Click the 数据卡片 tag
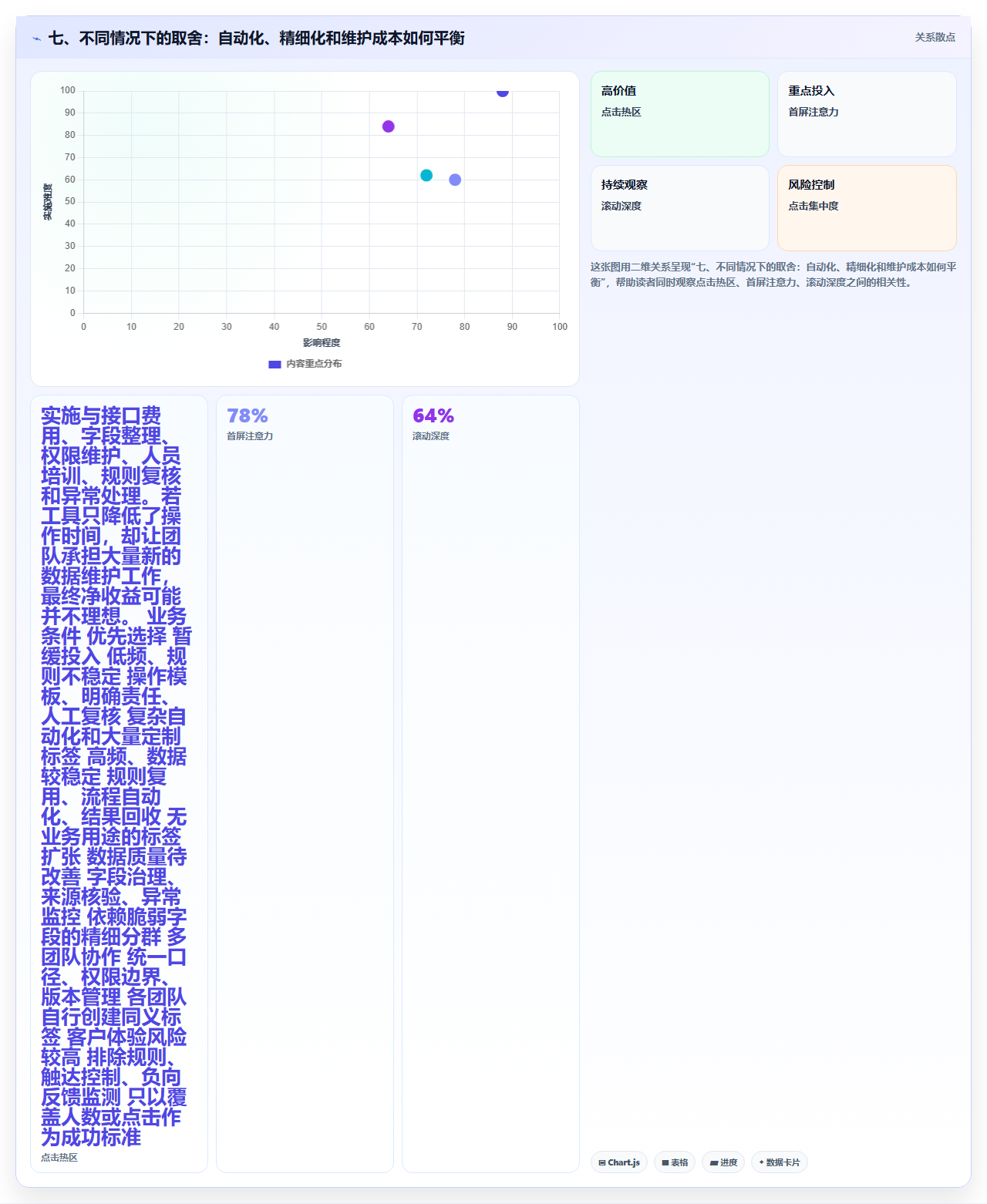The height and width of the screenshot is (1204, 987). coord(779,1162)
